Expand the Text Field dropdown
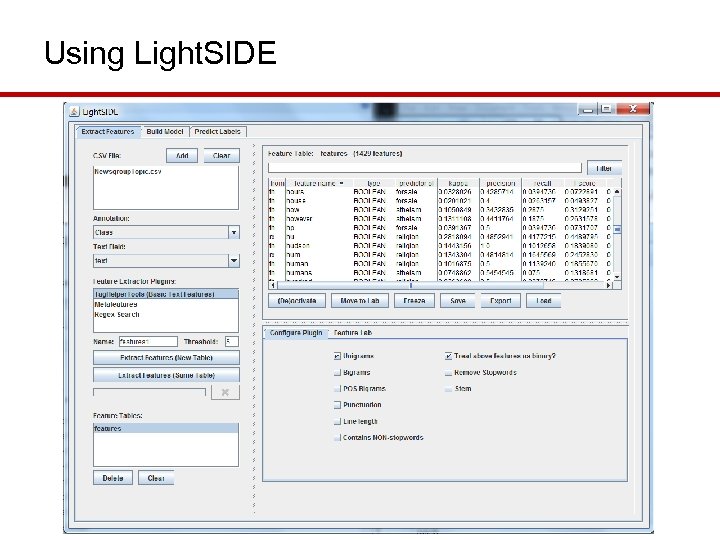 [234, 260]
